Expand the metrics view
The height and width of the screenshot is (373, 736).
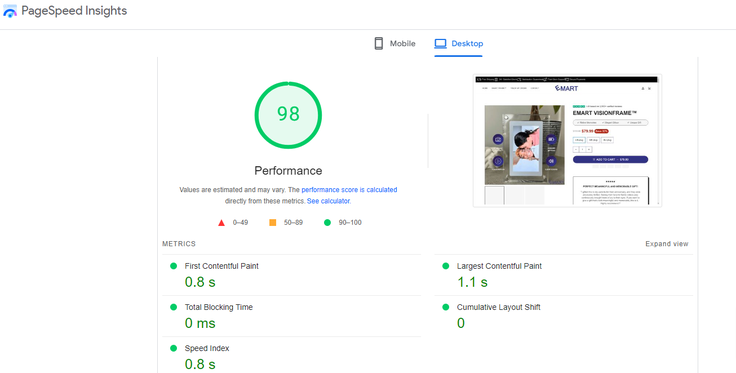pos(667,244)
